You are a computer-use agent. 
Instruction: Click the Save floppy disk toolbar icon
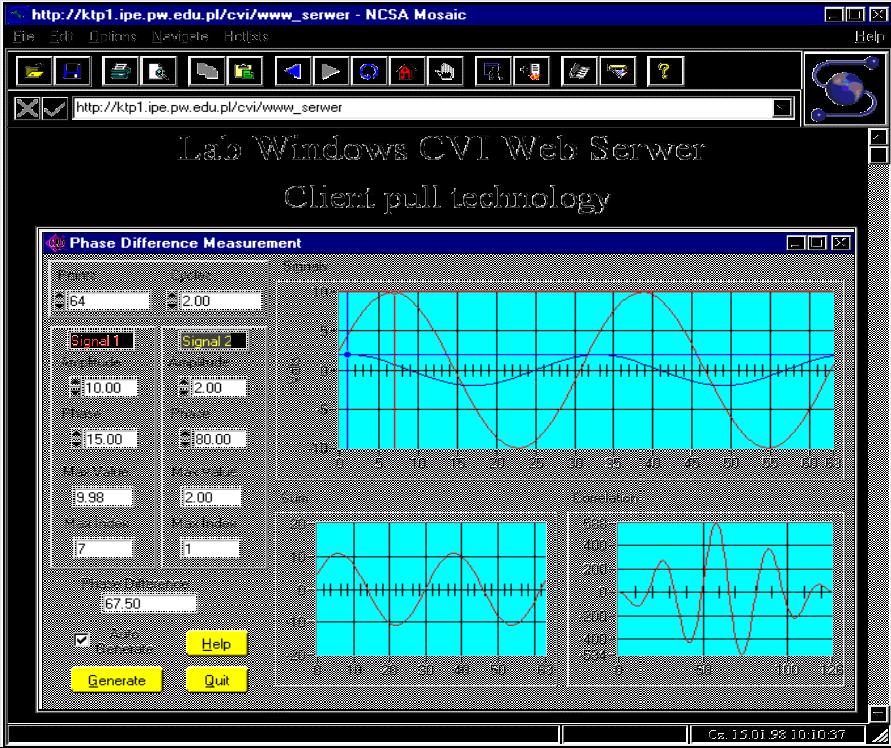(72, 72)
